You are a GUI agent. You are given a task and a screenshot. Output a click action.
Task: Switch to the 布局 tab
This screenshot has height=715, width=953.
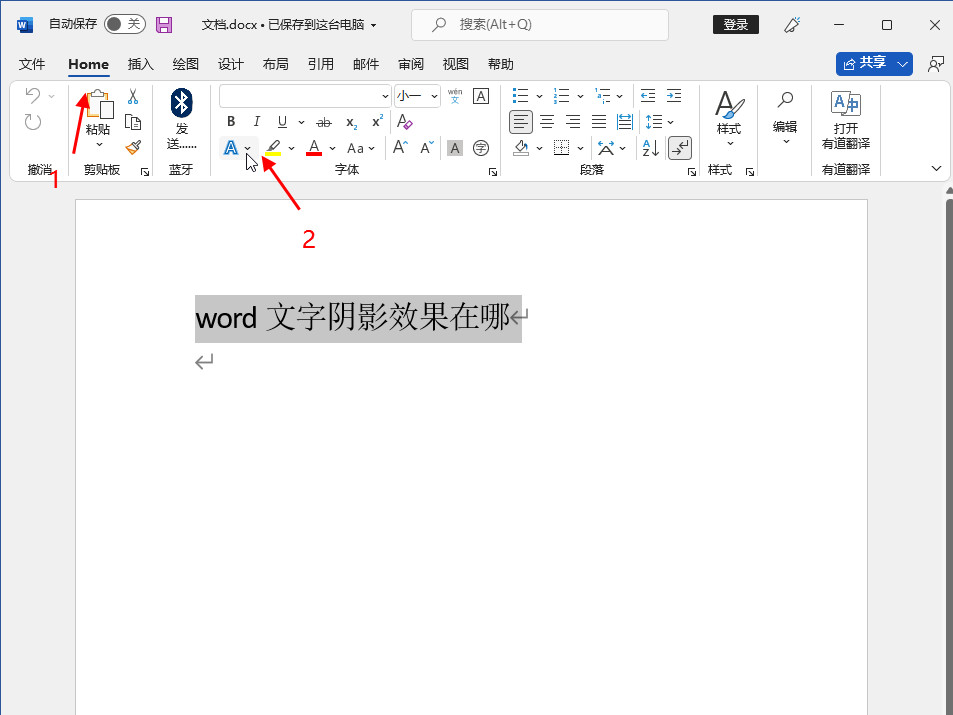point(275,64)
